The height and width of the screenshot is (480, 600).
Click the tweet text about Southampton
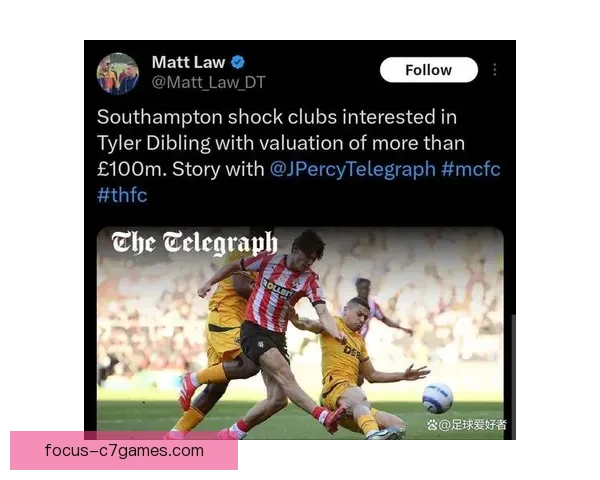298,156
